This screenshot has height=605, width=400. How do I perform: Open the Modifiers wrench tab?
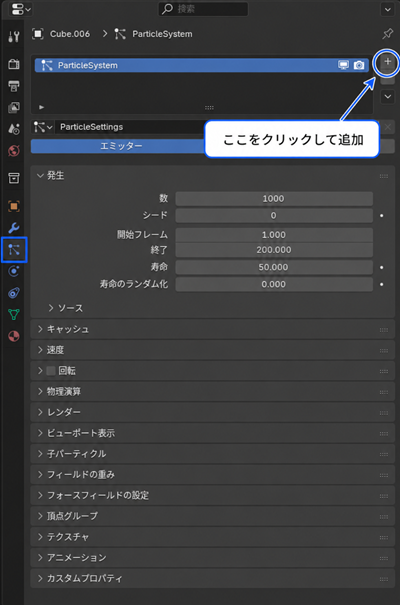coord(14,228)
